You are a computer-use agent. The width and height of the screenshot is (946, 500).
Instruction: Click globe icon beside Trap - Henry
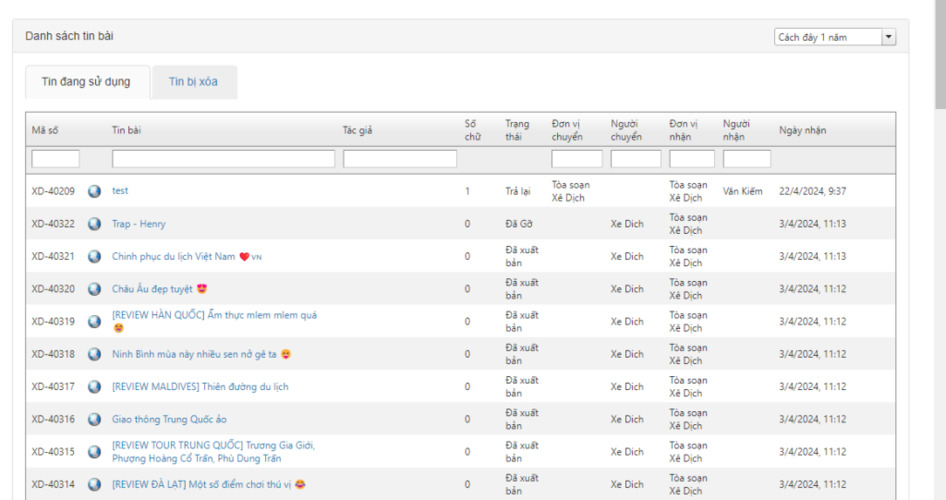coord(94,224)
